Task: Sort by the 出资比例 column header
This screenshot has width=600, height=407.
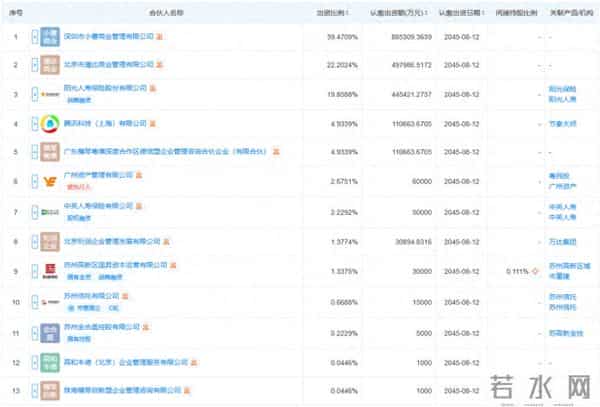Action: (x=332, y=13)
